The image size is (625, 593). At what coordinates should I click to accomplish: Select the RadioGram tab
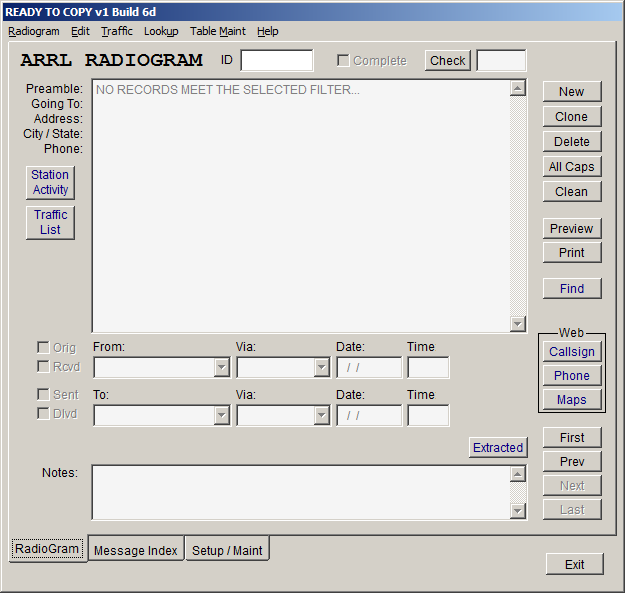pyautogui.click(x=47, y=549)
